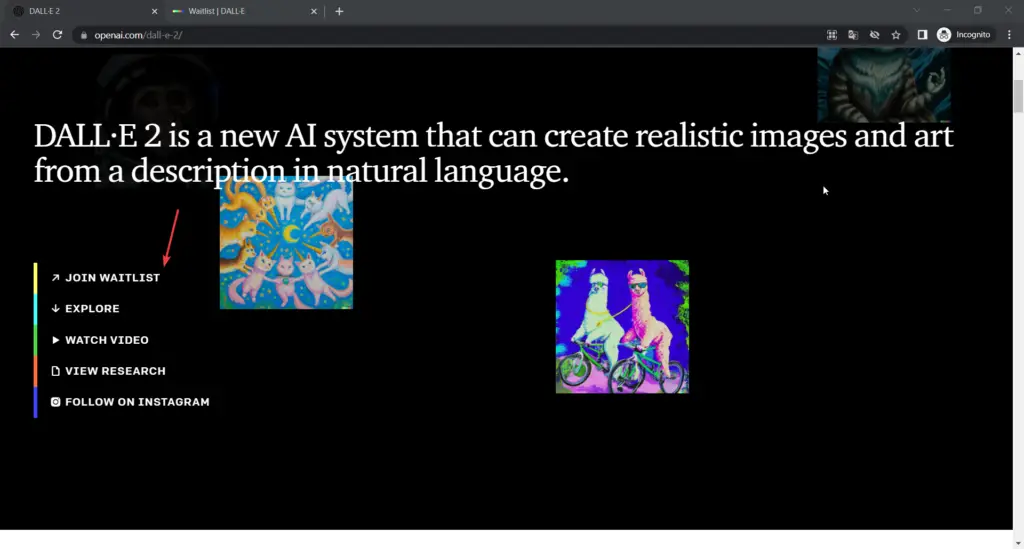Click the scrollbar down arrow
The width and height of the screenshot is (1024, 549).
coord(1018,543)
